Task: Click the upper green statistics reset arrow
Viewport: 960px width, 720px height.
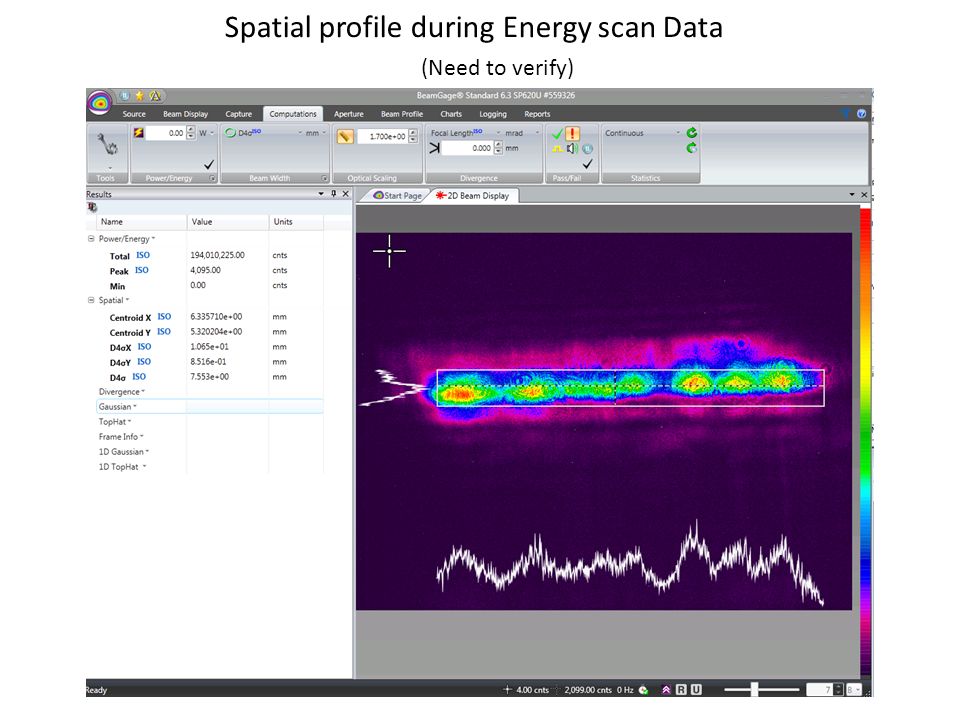Action: point(692,133)
